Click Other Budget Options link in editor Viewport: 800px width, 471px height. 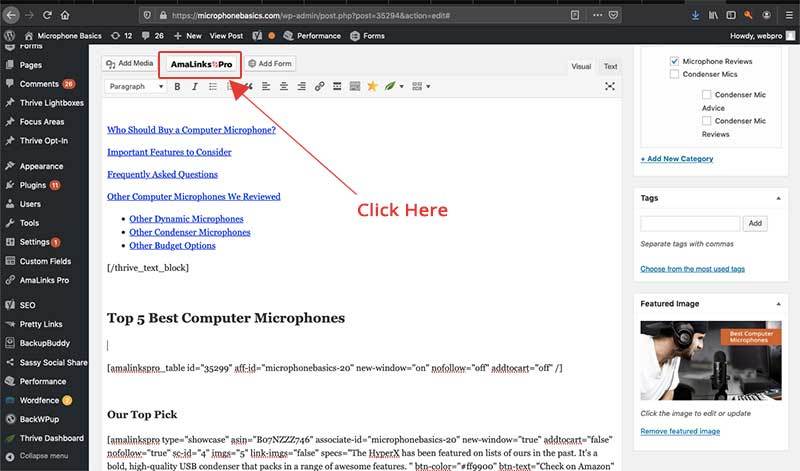[172, 245]
